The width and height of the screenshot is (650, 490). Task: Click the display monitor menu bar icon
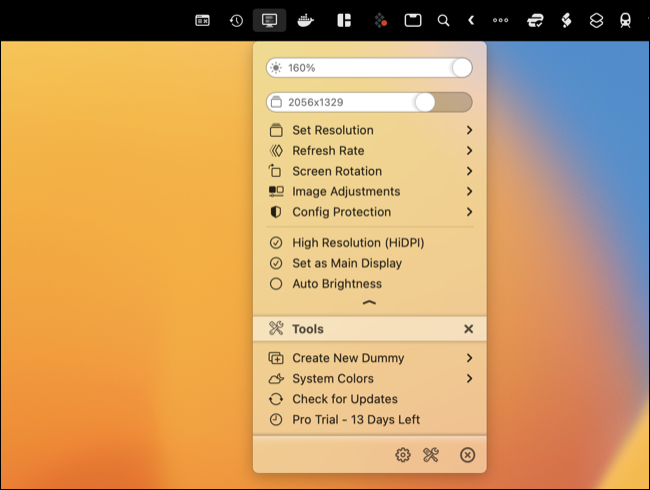[x=269, y=20]
